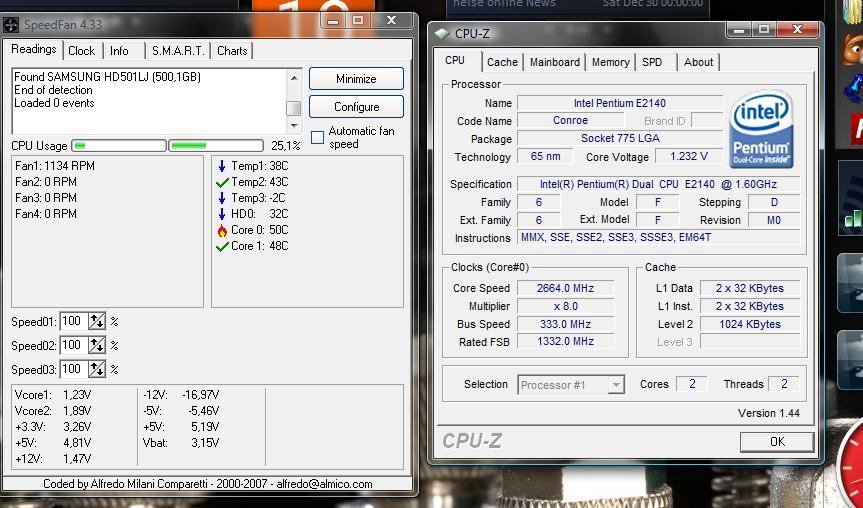This screenshot has width=863, height=508.
Task: Switch to CPU-Z Cache tab
Action: (x=502, y=62)
